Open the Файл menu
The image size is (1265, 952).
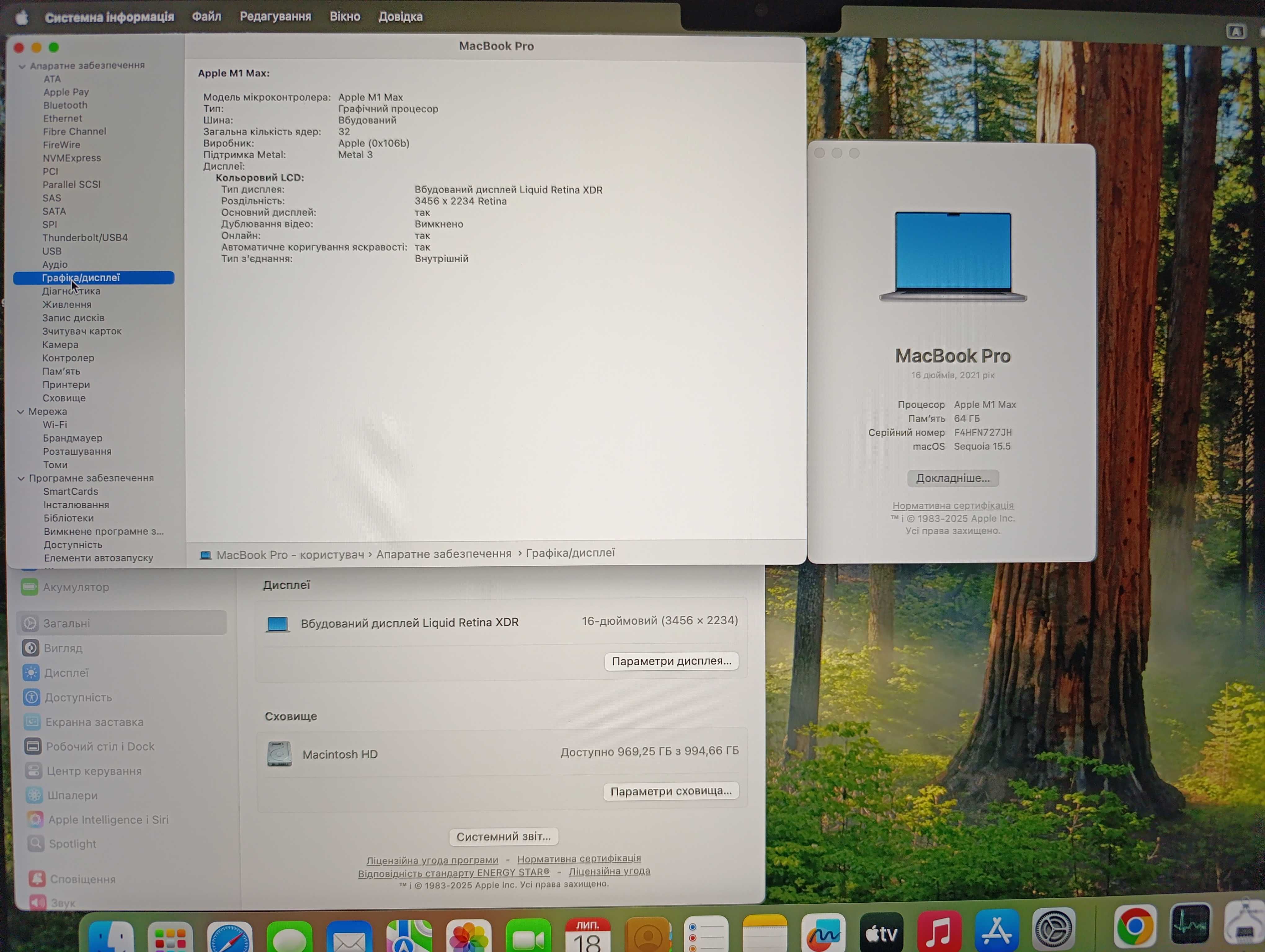click(x=206, y=16)
